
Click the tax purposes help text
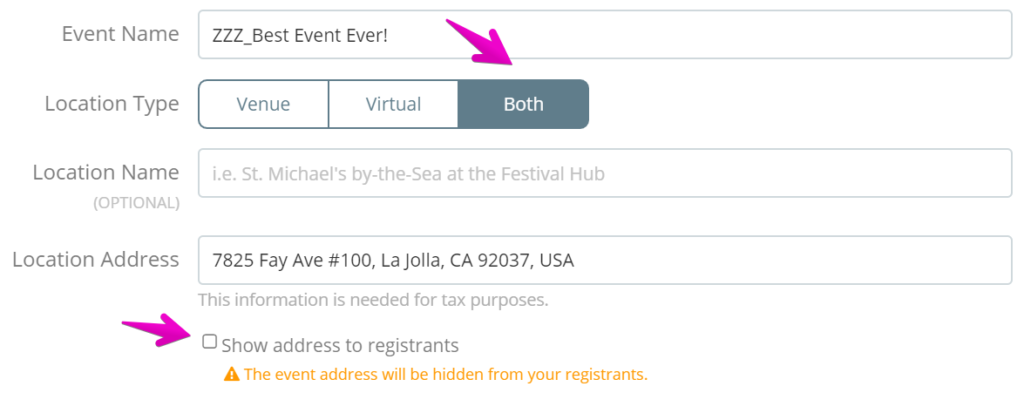click(x=373, y=300)
